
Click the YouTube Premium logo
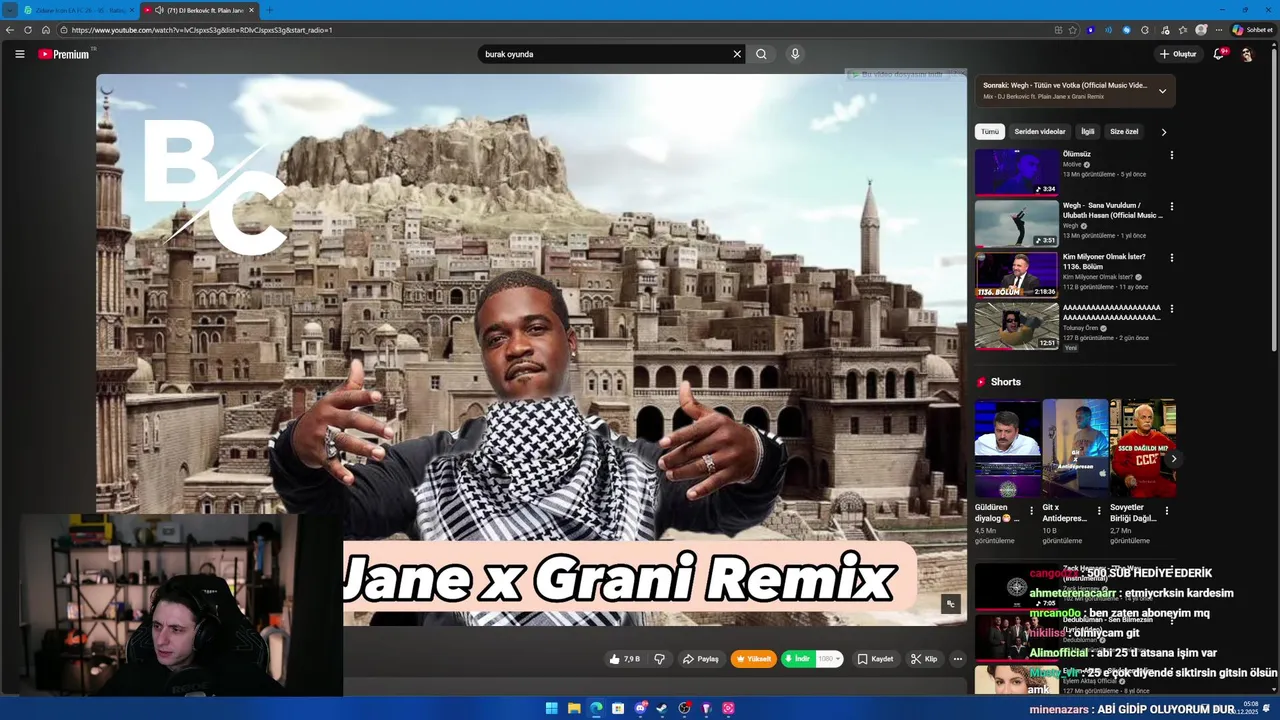(64, 54)
